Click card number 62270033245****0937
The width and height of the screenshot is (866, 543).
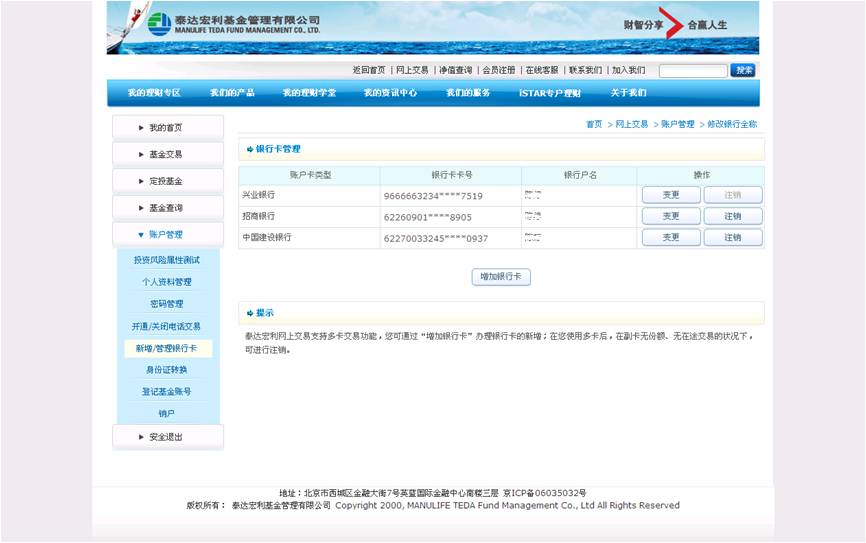(x=436, y=239)
